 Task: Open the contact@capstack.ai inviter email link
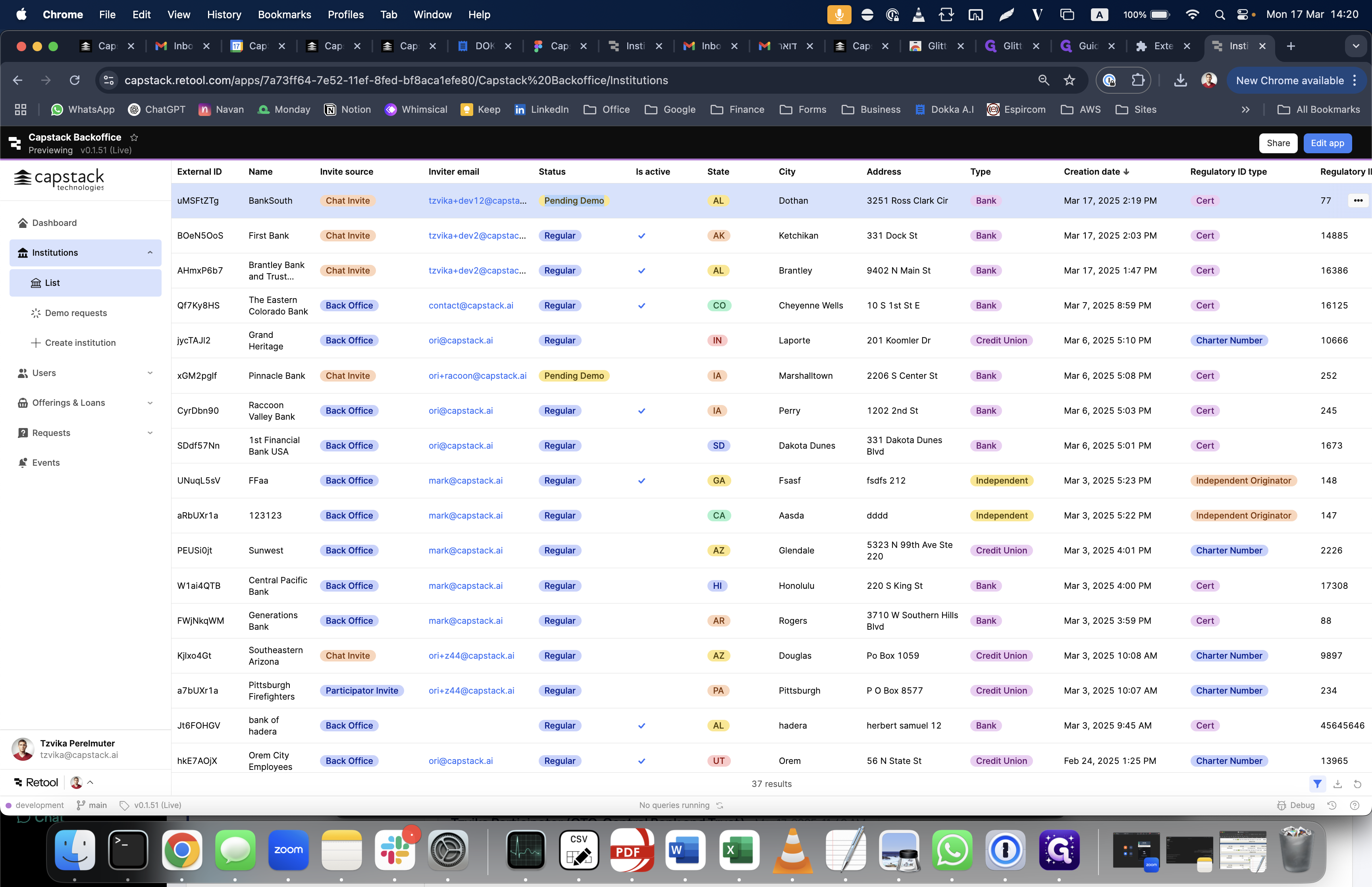click(x=470, y=305)
